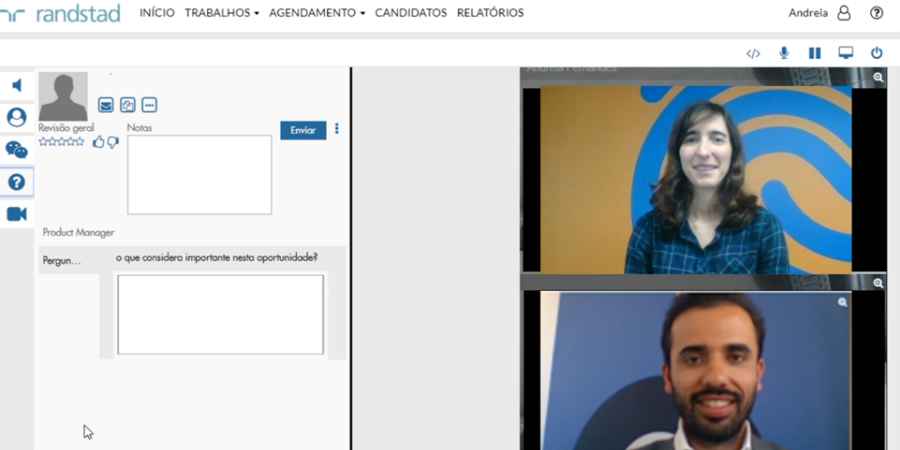
Task: Expand the three-dot menu beside Enviar
Action: click(337, 129)
